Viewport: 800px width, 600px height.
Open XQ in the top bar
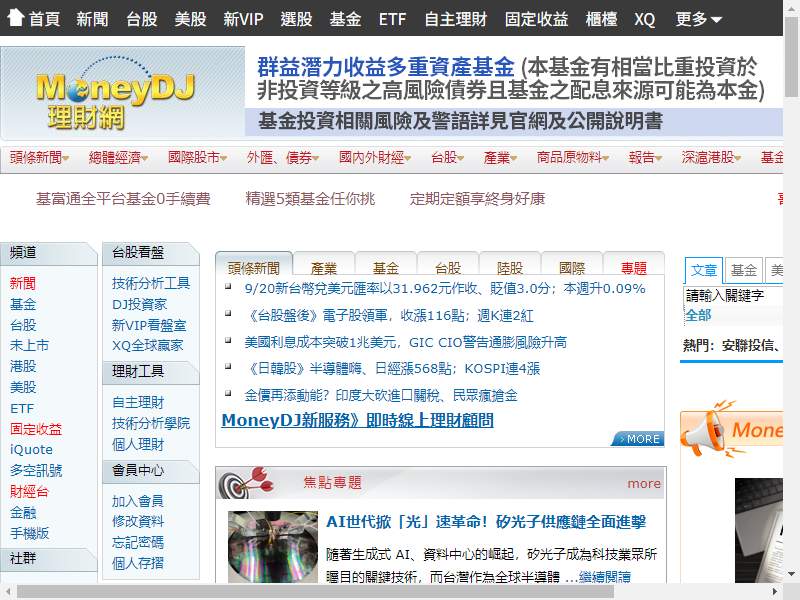(644, 19)
